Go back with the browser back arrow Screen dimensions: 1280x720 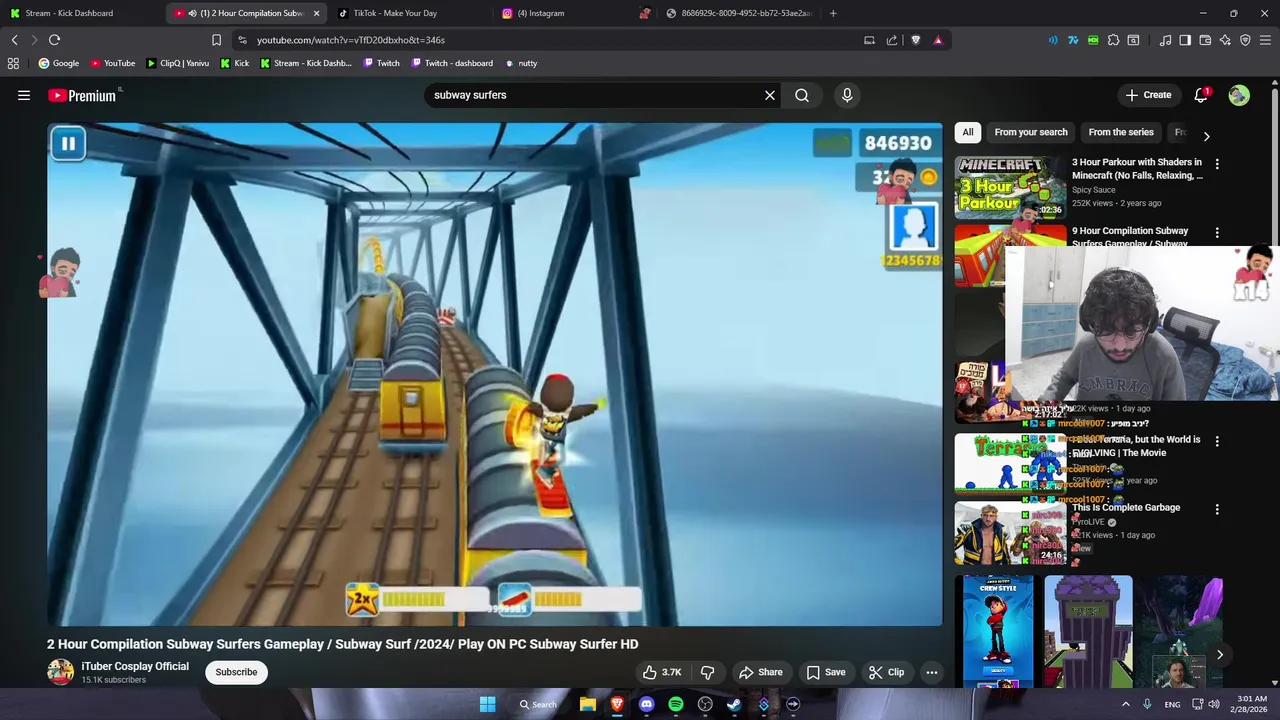pos(14,40)
